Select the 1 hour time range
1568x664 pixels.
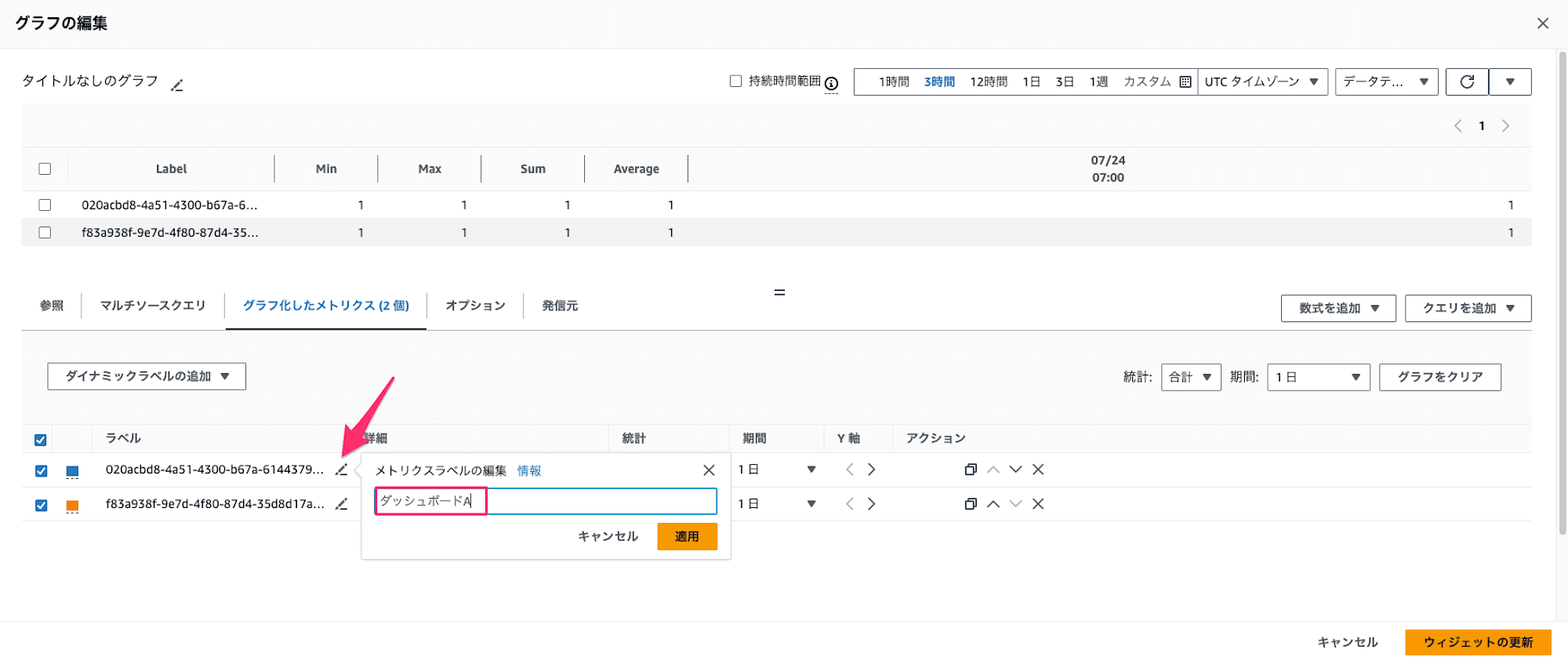(894, 82)
